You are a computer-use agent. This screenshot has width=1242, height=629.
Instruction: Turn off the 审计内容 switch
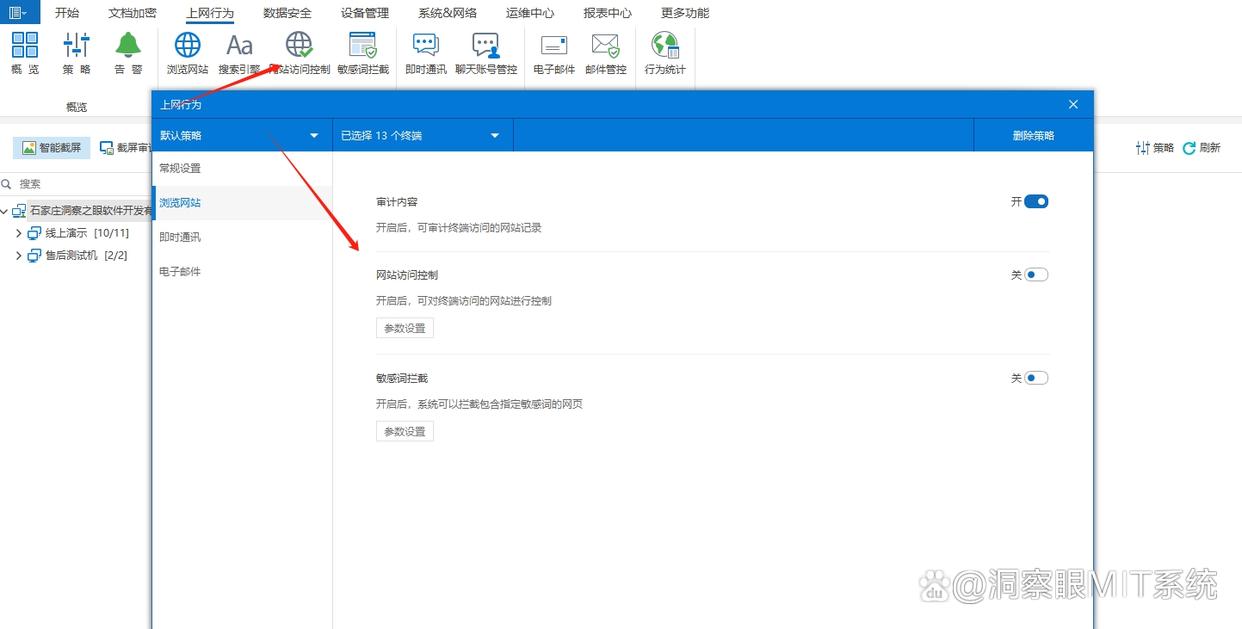coord(1036,201)
